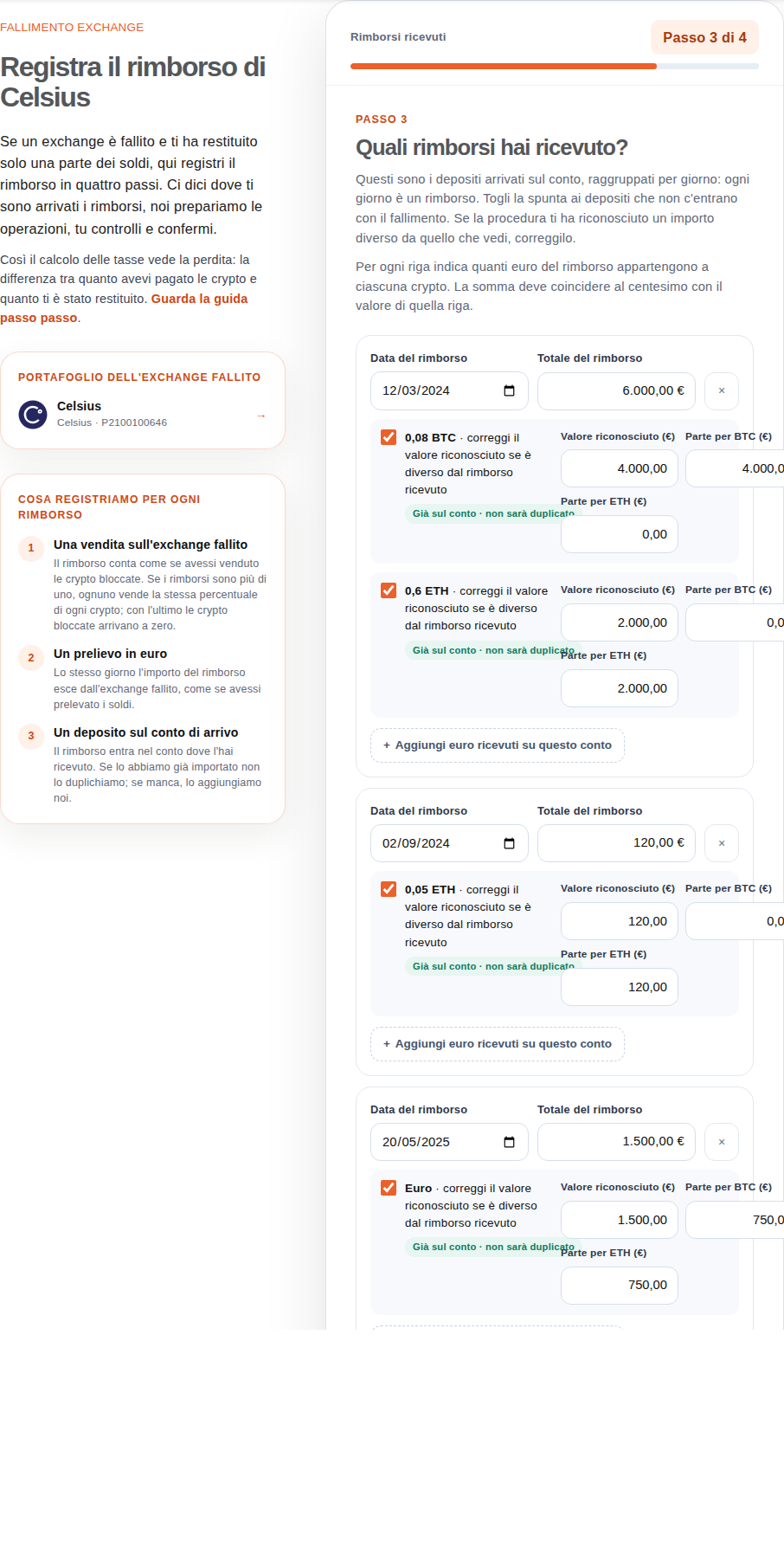Remove the 1.500,00 € refund entry

coord(722,1142)
